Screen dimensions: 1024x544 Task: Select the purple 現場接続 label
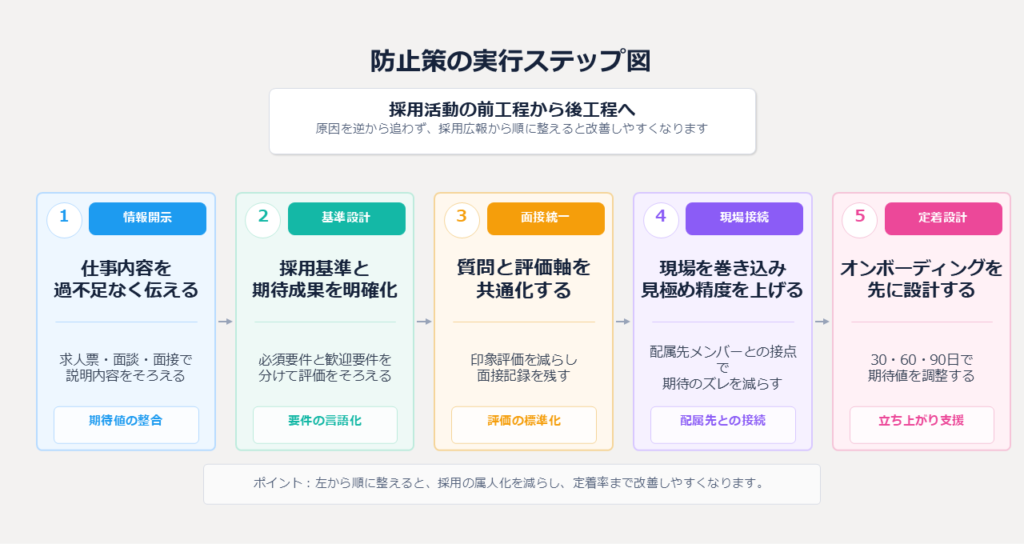(x=744, y=218)
